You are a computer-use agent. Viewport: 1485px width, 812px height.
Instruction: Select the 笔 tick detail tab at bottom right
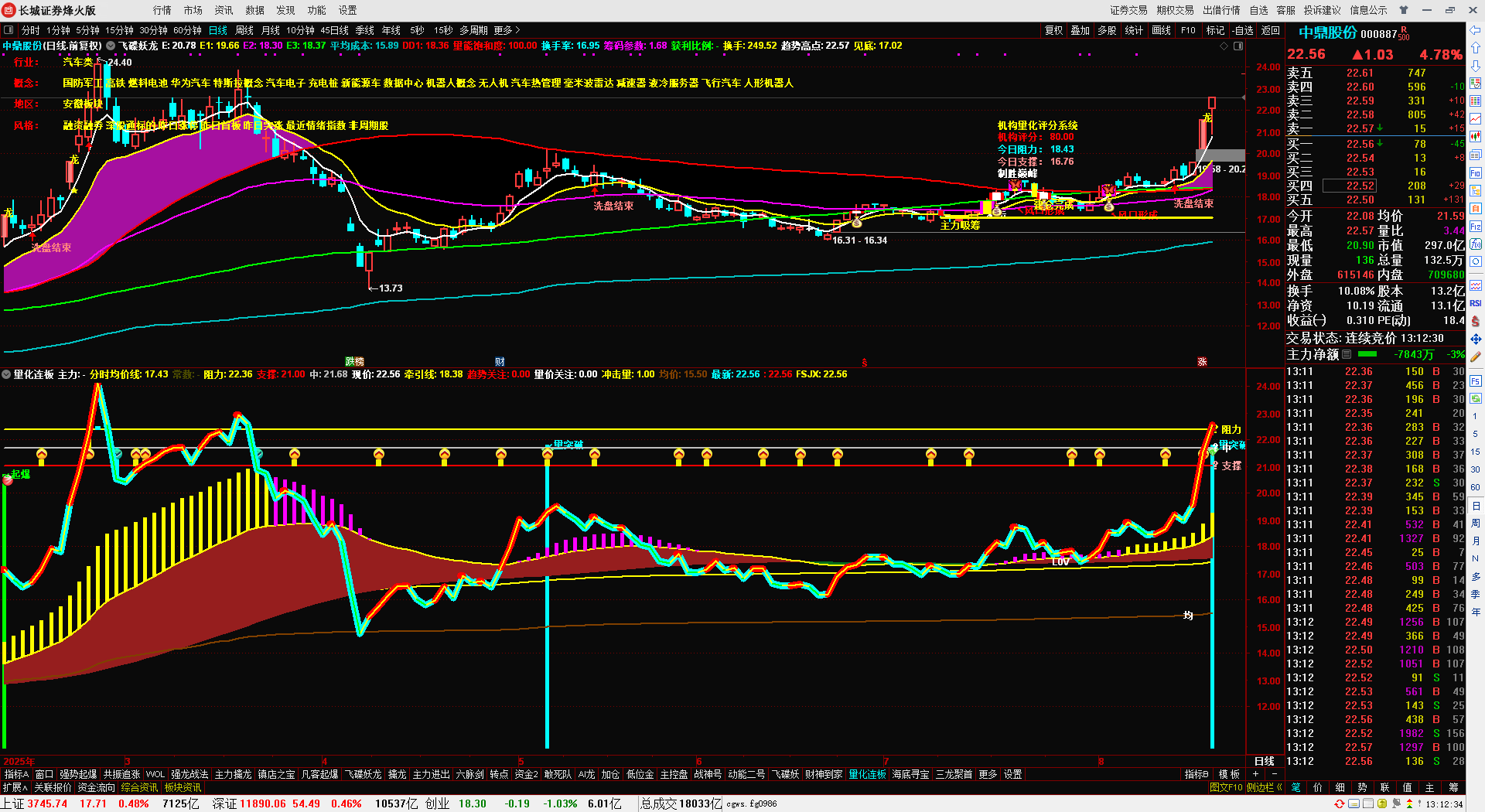pyautogui.click(x=1296, y=787)
